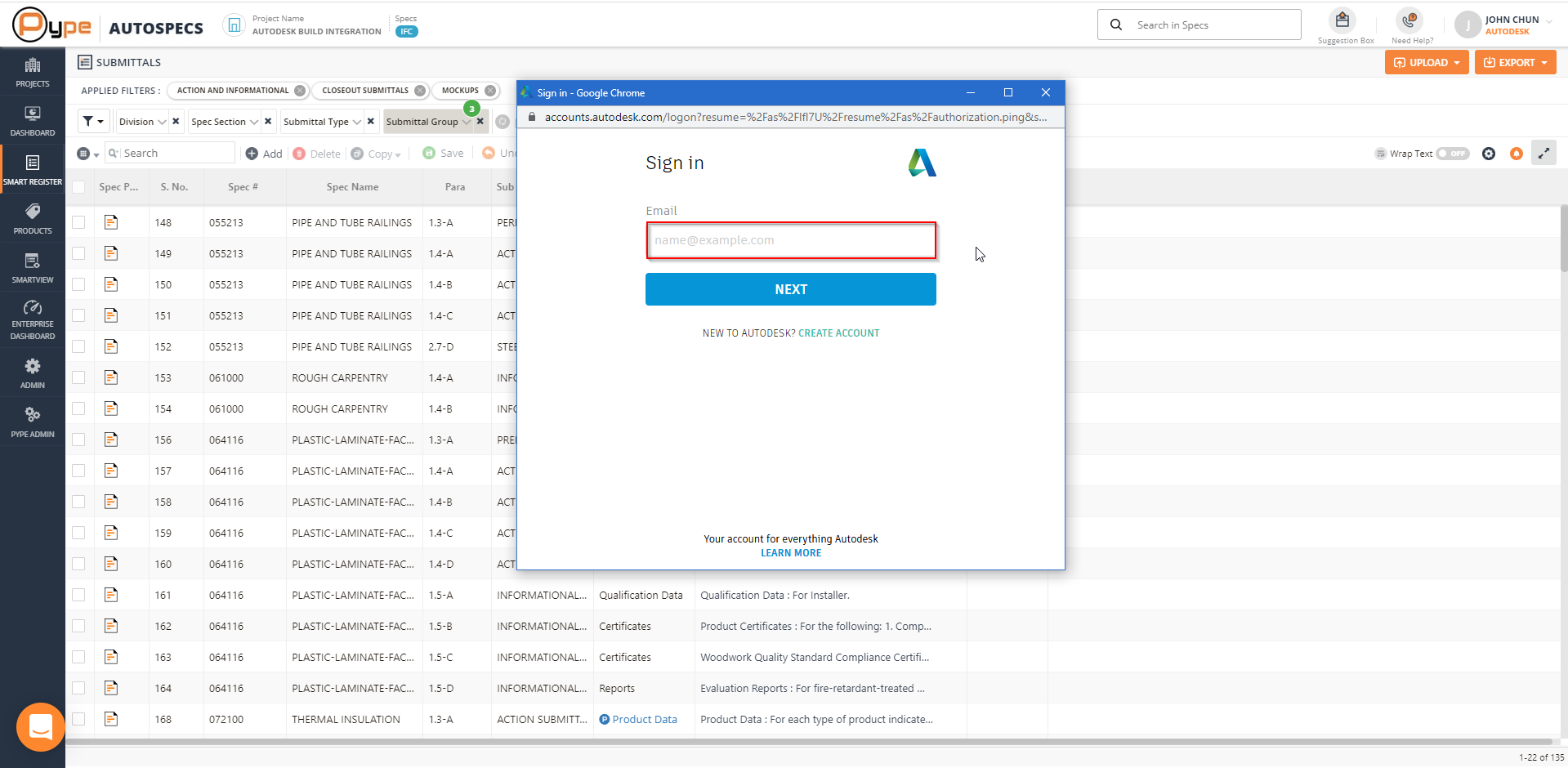
Task: Go to Dashboard in the sidebar
Action: coord(33,121)
